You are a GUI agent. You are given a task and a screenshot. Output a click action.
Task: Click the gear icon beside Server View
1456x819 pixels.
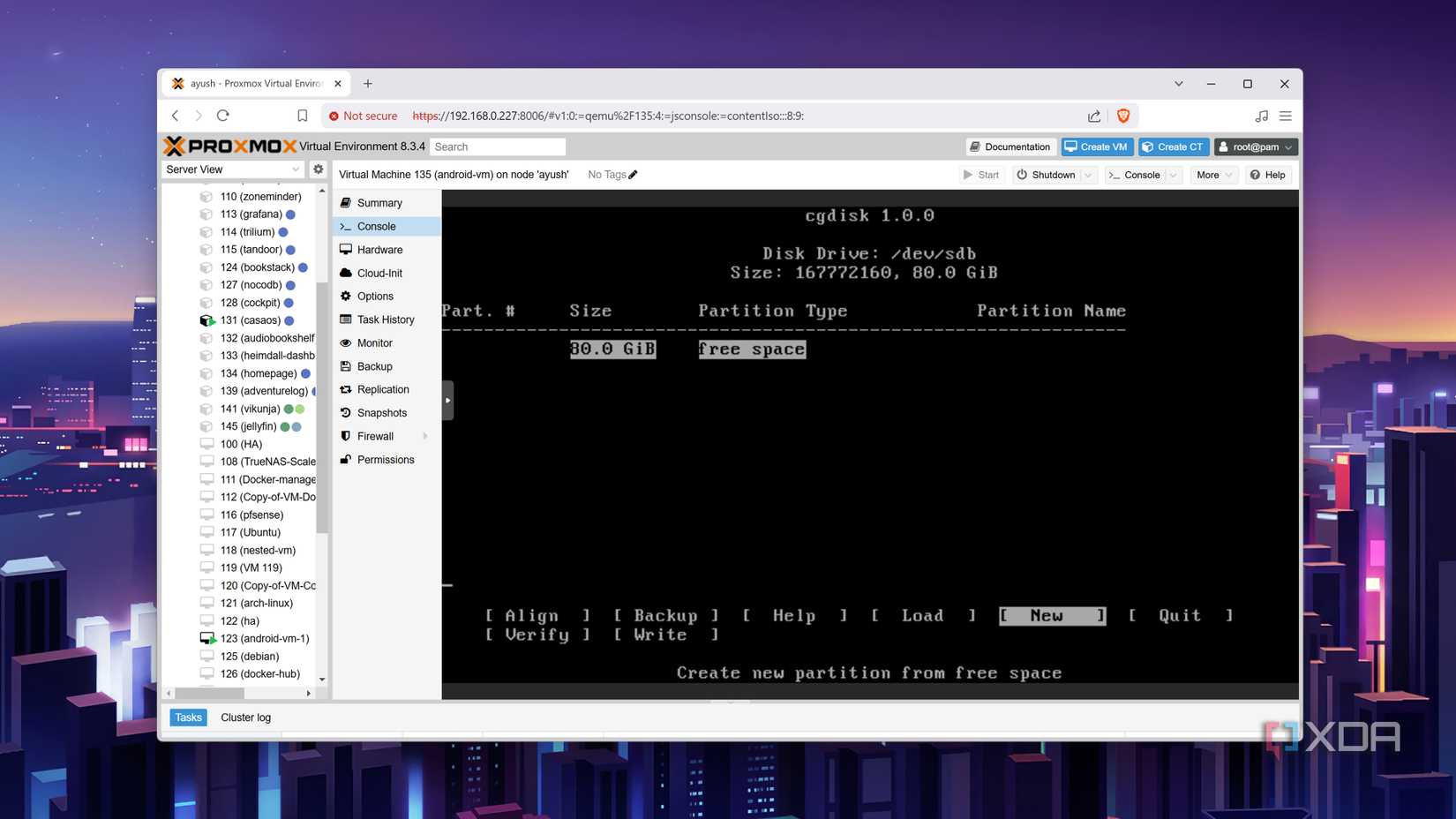coord(318,169)
